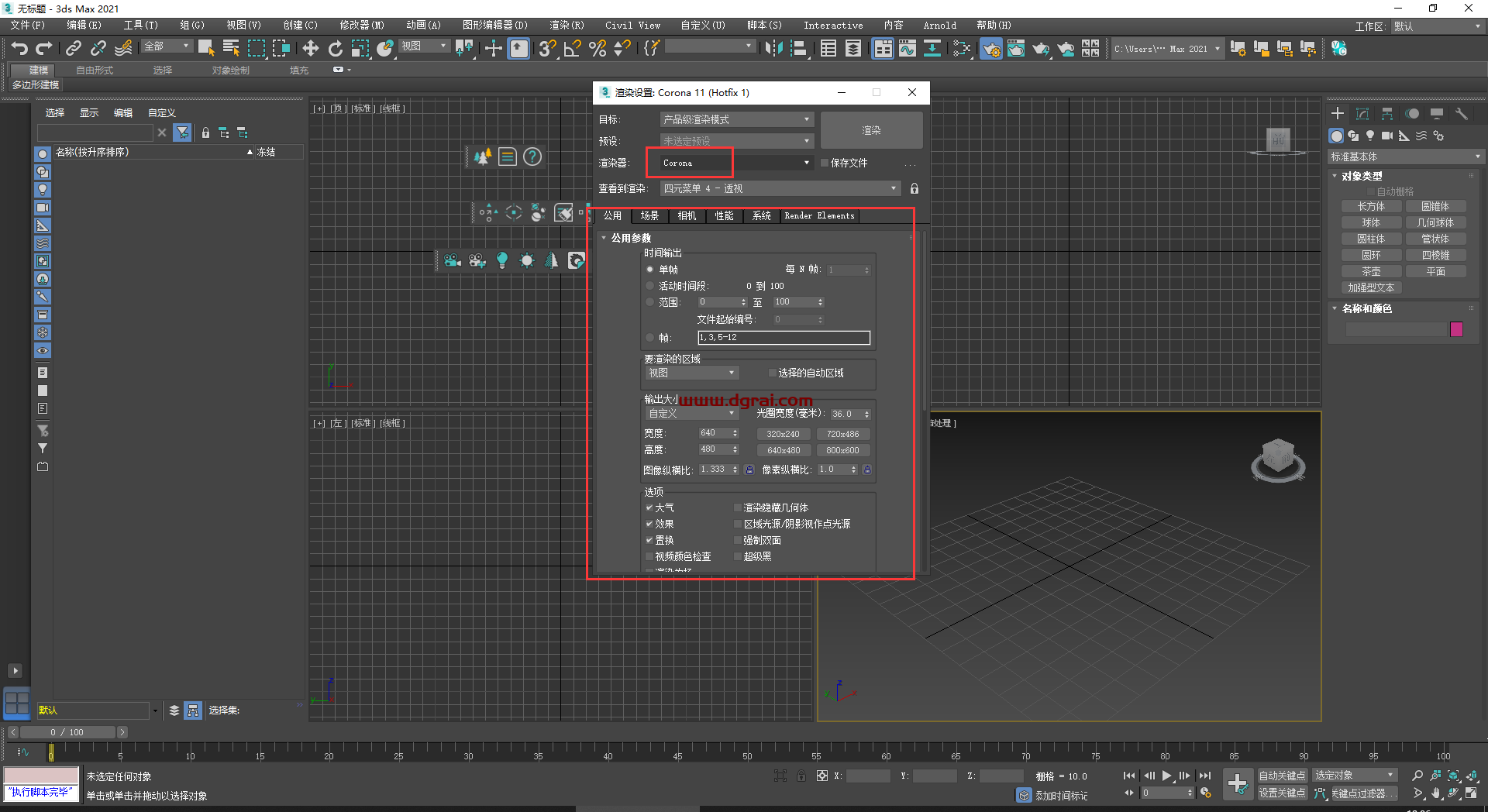Screen dimensions: 1488x812
Task: Toggle the 大气 atmospherics checkbox
Action: tap(649, 507)
